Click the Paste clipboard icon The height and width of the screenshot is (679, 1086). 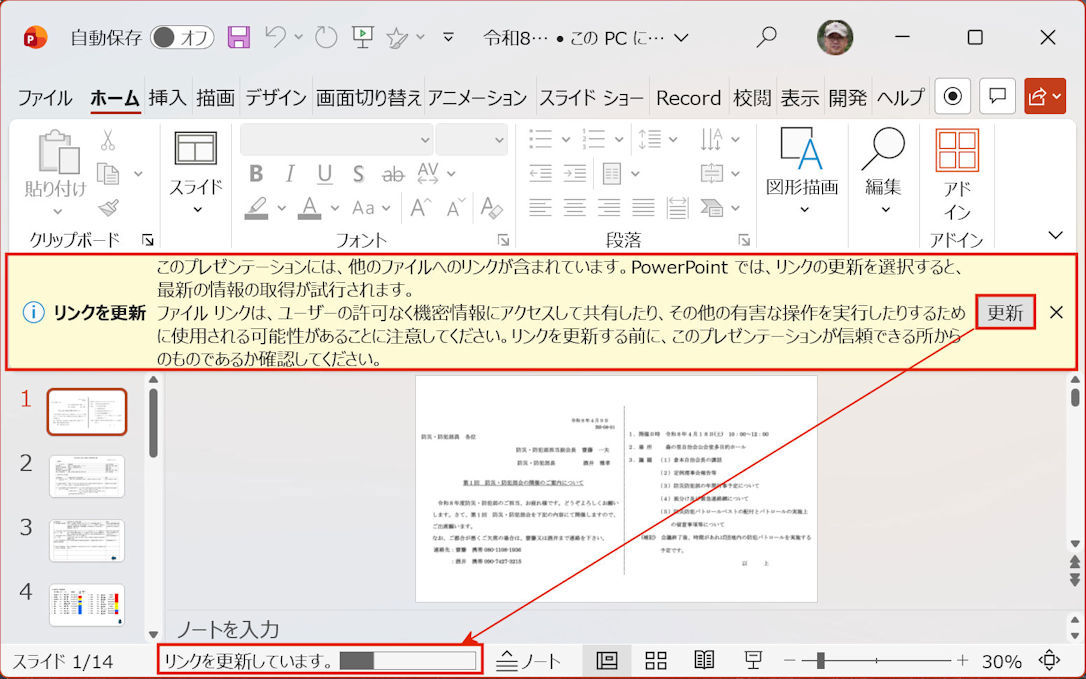(x=58, y=151)
